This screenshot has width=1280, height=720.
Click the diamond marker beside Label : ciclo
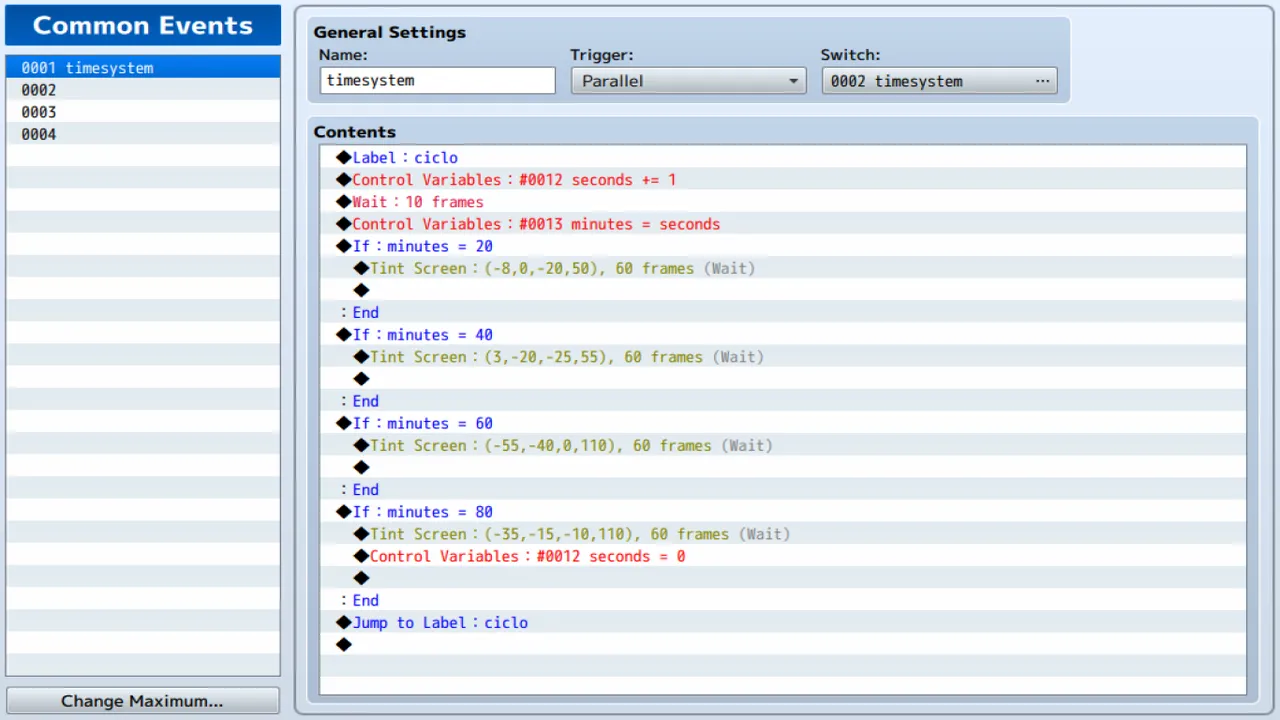tap(344, 157)
